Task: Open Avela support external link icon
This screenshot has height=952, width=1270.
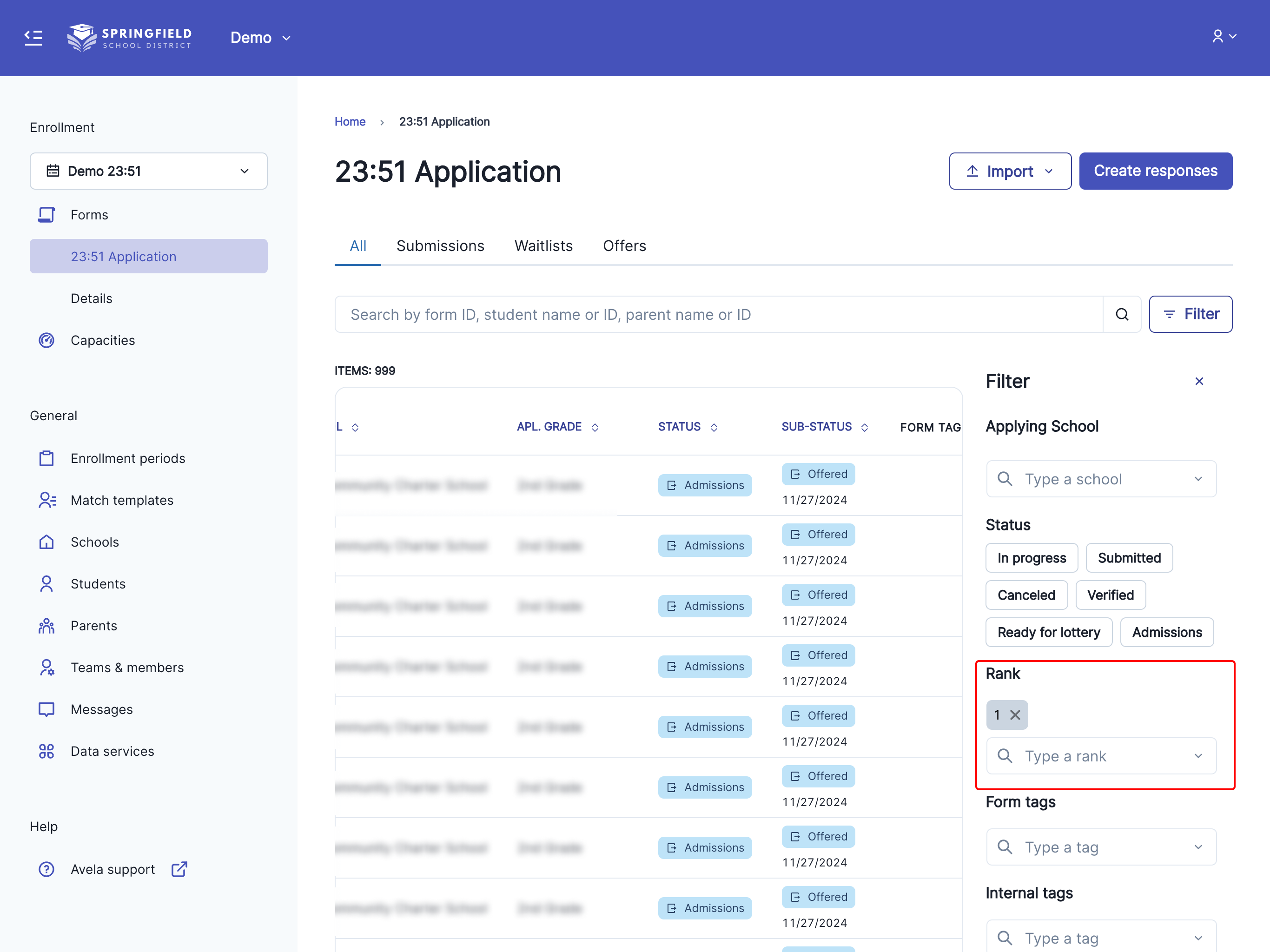Action: click(179, 869)
